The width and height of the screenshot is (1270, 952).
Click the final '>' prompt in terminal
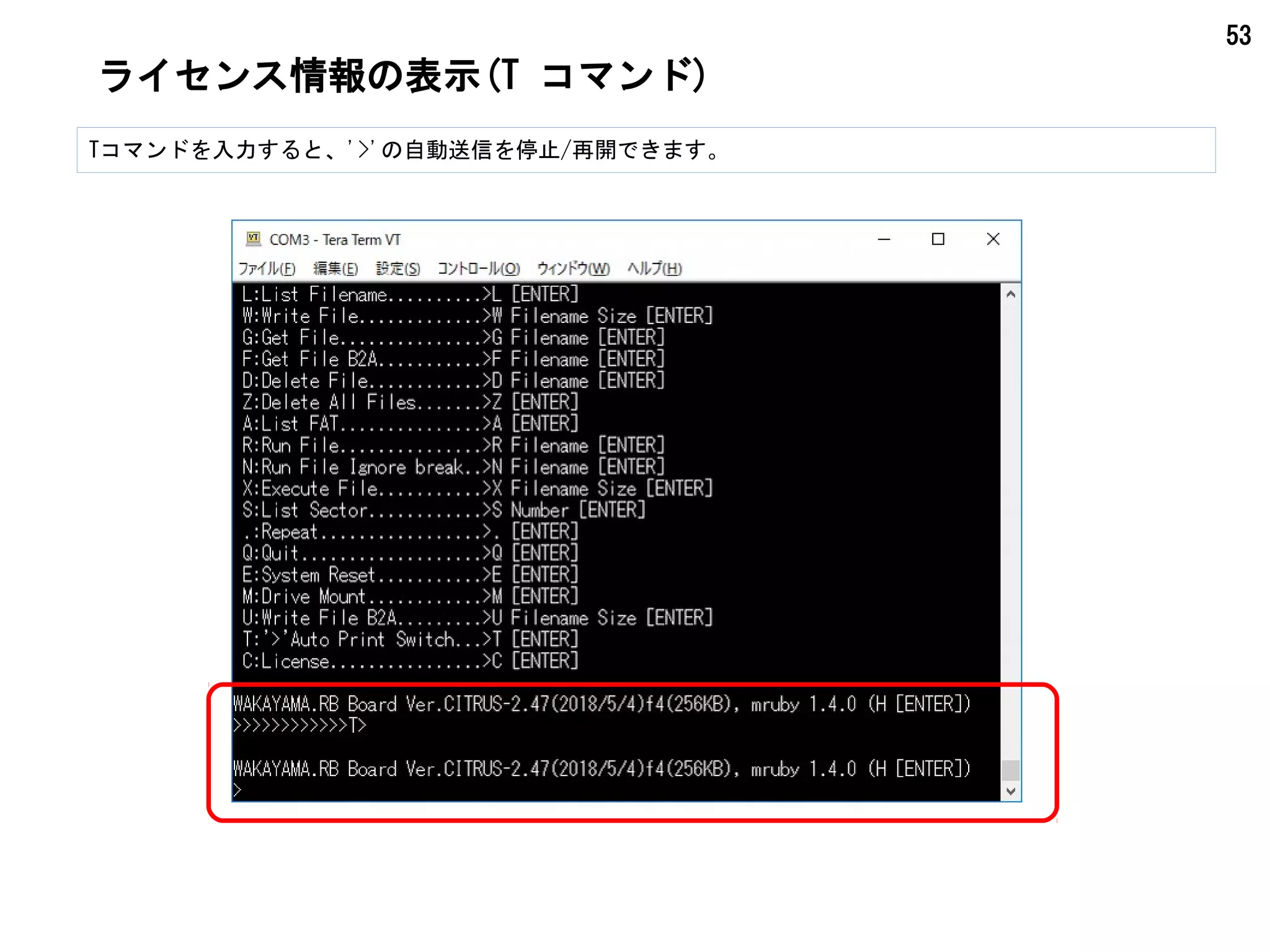click(x=238, y=790)
